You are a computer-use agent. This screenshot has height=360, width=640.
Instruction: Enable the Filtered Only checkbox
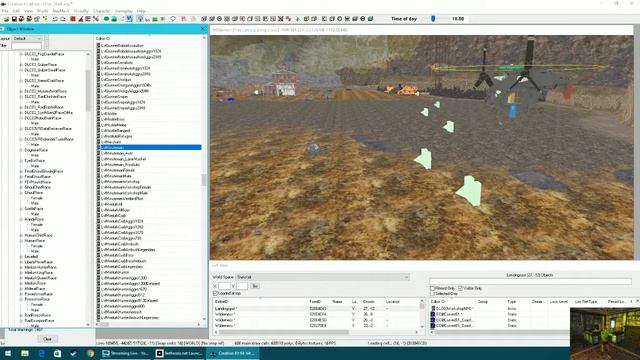[x=432, y=288]
